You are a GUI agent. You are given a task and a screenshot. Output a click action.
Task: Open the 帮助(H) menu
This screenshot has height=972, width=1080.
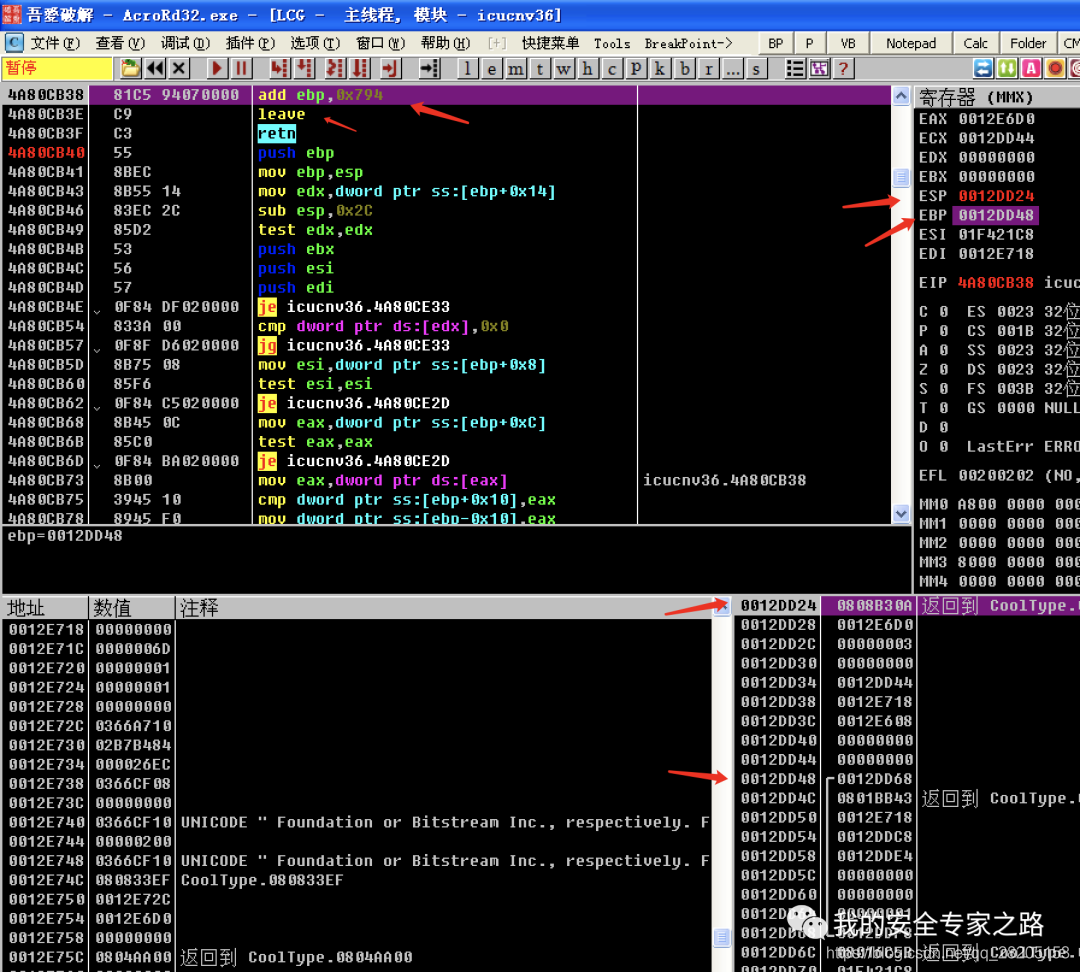(445, 43)
